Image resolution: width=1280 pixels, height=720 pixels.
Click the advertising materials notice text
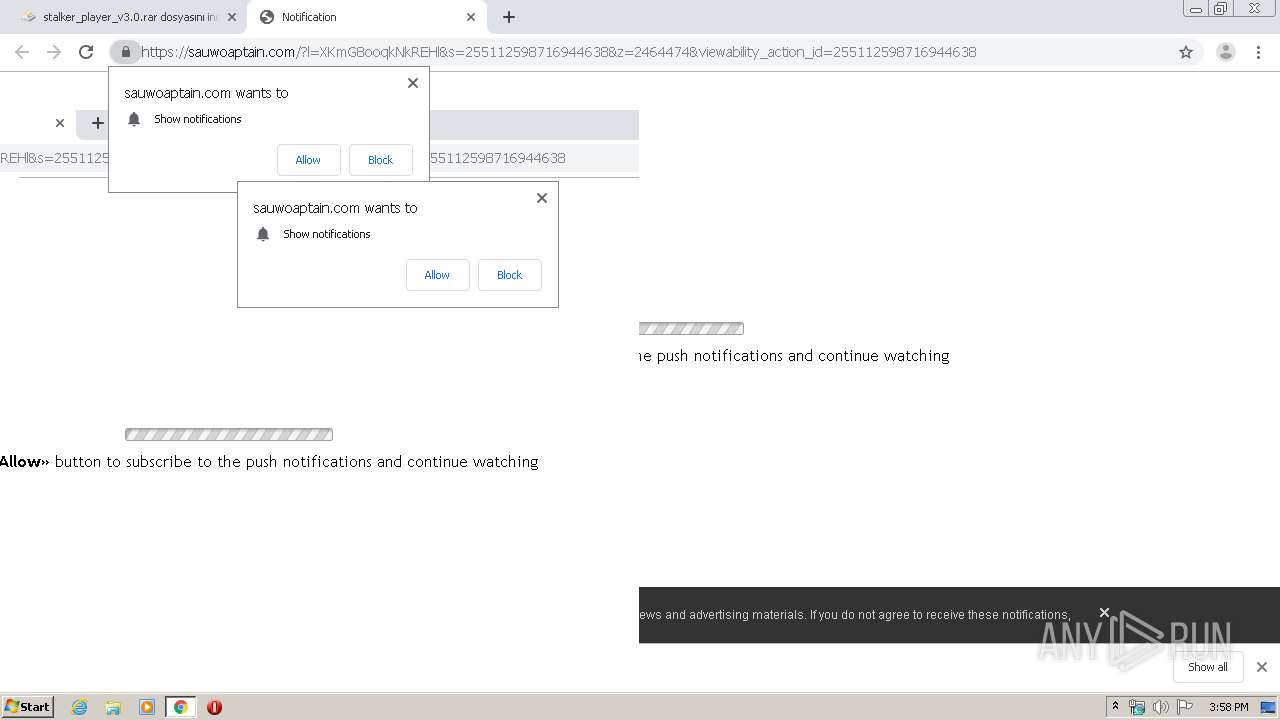coord(855,615)
